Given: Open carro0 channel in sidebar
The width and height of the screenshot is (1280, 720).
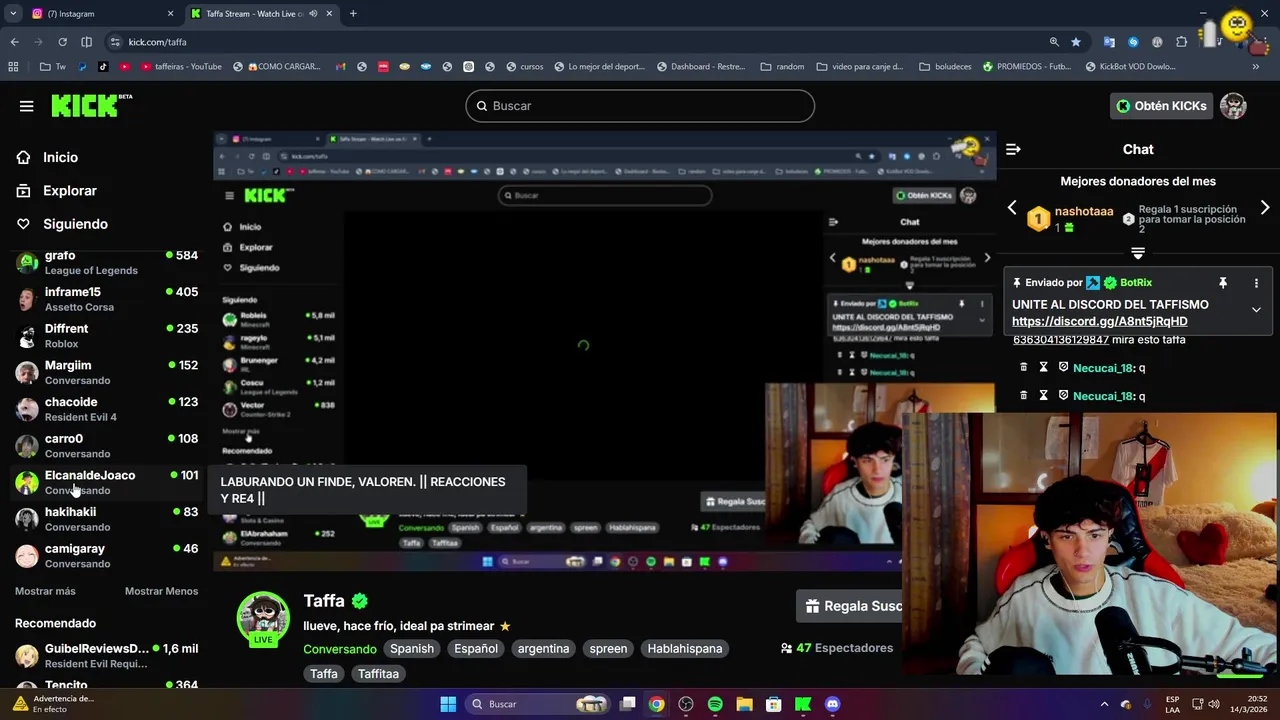Looking at the screenshot, I should [x=106, y=446].
